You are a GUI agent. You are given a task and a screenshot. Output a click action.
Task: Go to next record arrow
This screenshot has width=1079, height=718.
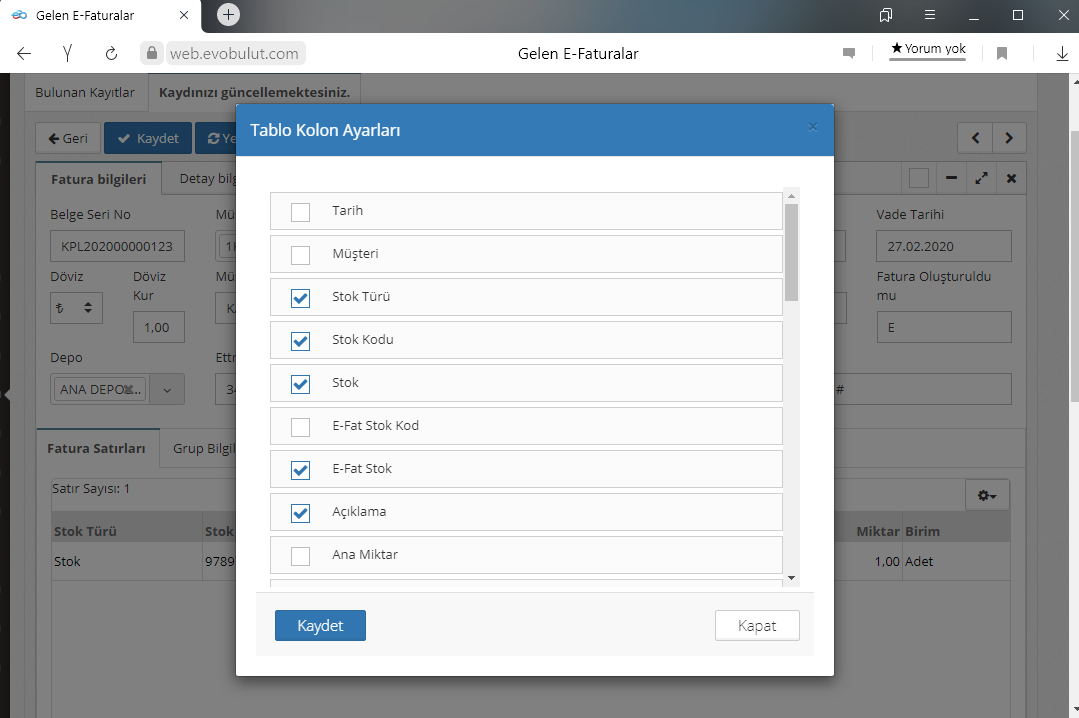click(x=1009, y=138)
